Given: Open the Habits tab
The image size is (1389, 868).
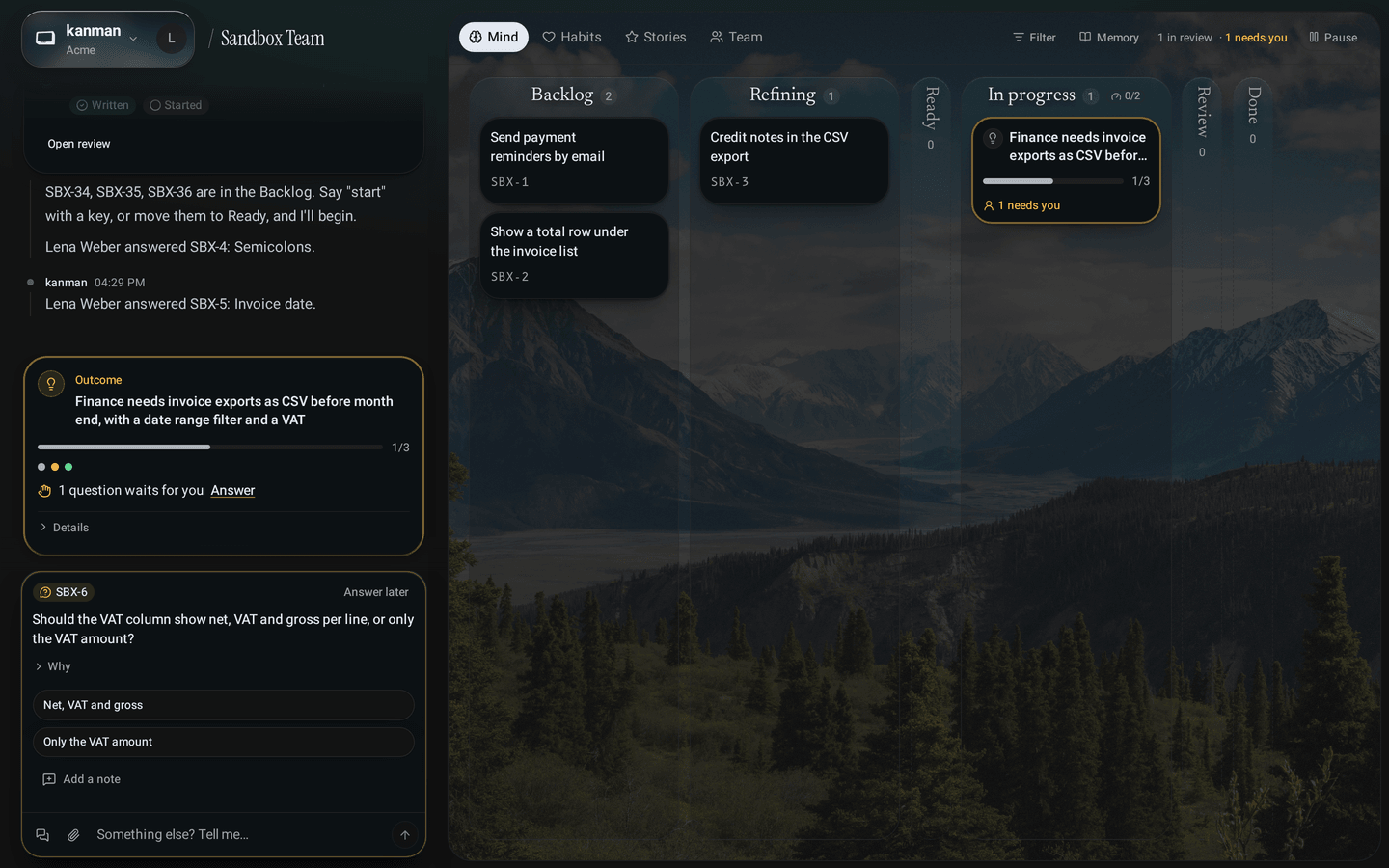Looking at the screenshot, I should pyautogui.click(x=572, y=37).
